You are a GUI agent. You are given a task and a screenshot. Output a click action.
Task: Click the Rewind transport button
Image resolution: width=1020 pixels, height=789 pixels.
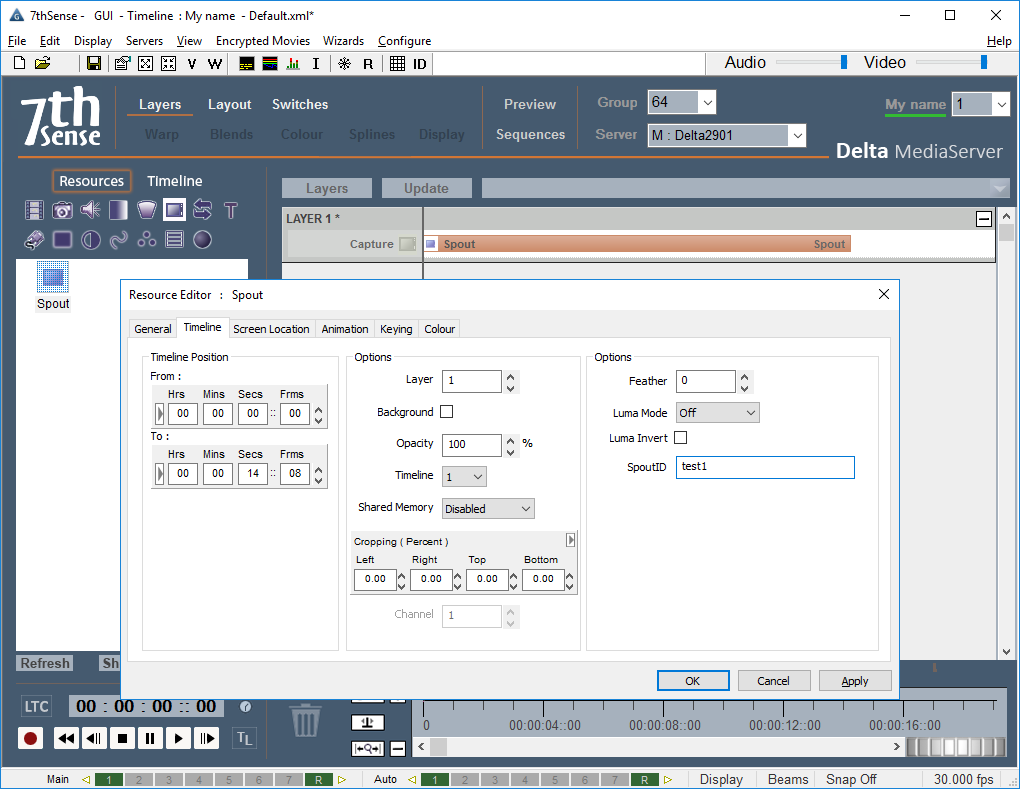point(66,738)
